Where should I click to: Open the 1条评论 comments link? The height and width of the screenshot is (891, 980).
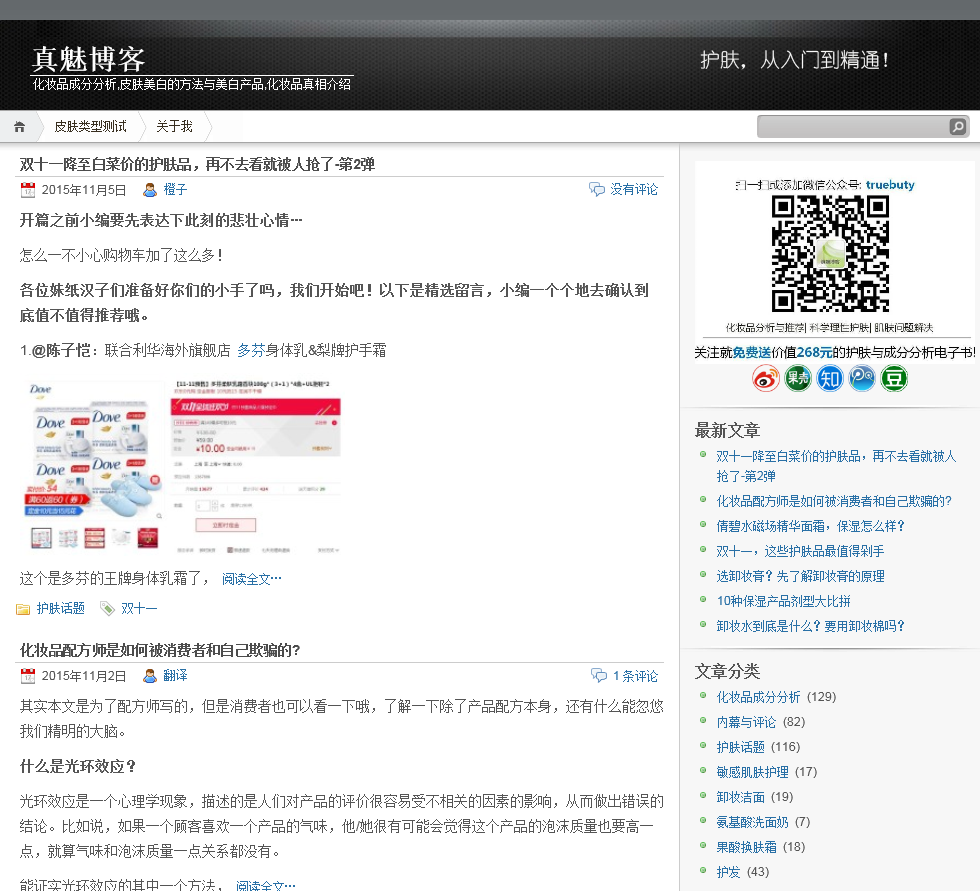635,675
